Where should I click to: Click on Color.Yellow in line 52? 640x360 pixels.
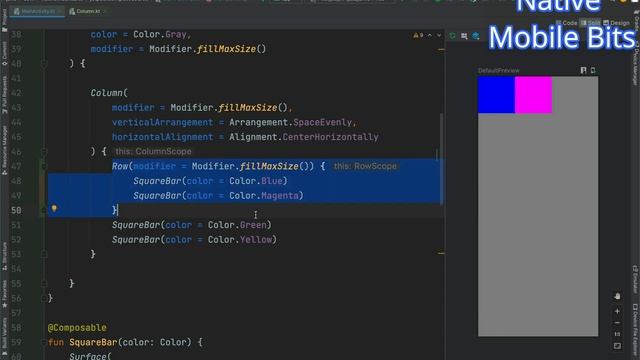click(x=240, y=240)
